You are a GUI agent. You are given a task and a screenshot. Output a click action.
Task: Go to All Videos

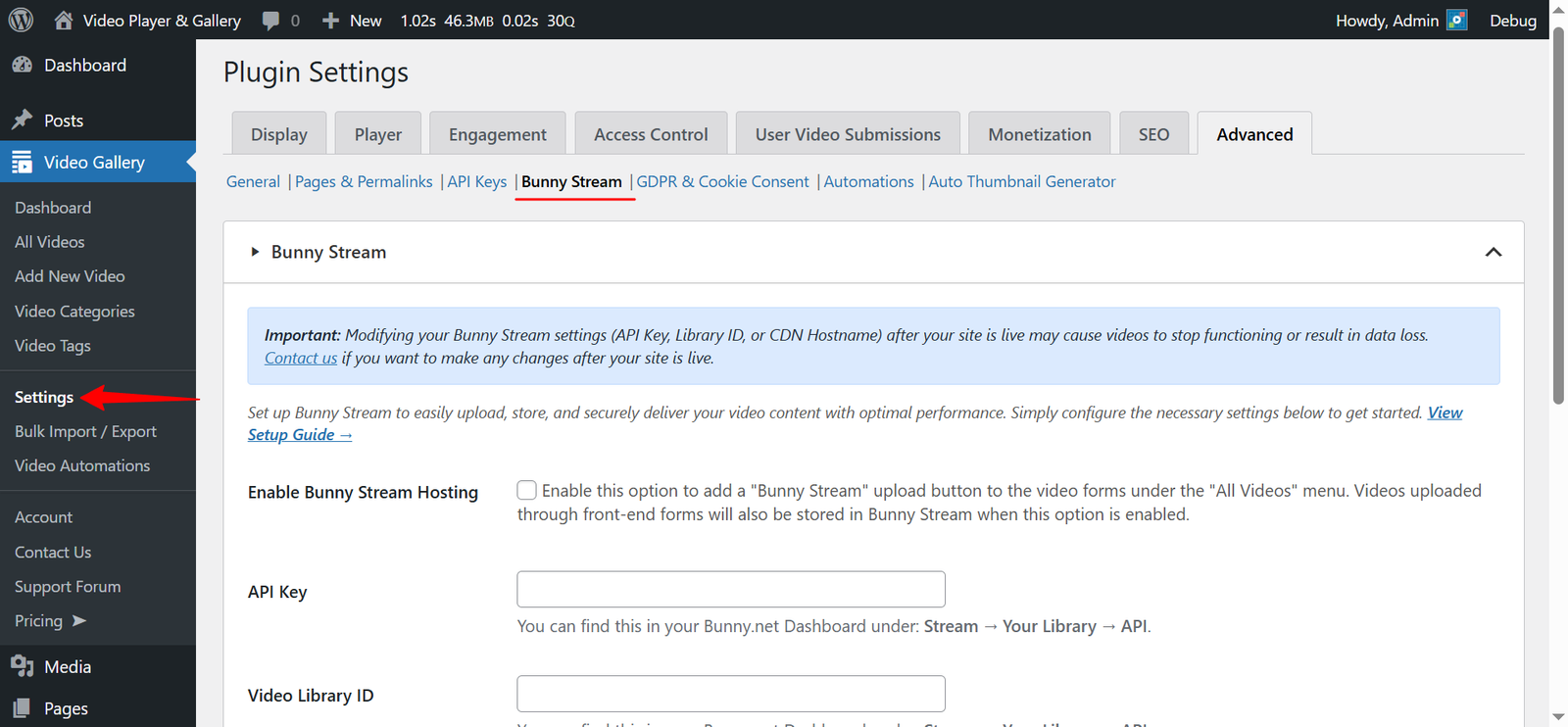point(50,241)
